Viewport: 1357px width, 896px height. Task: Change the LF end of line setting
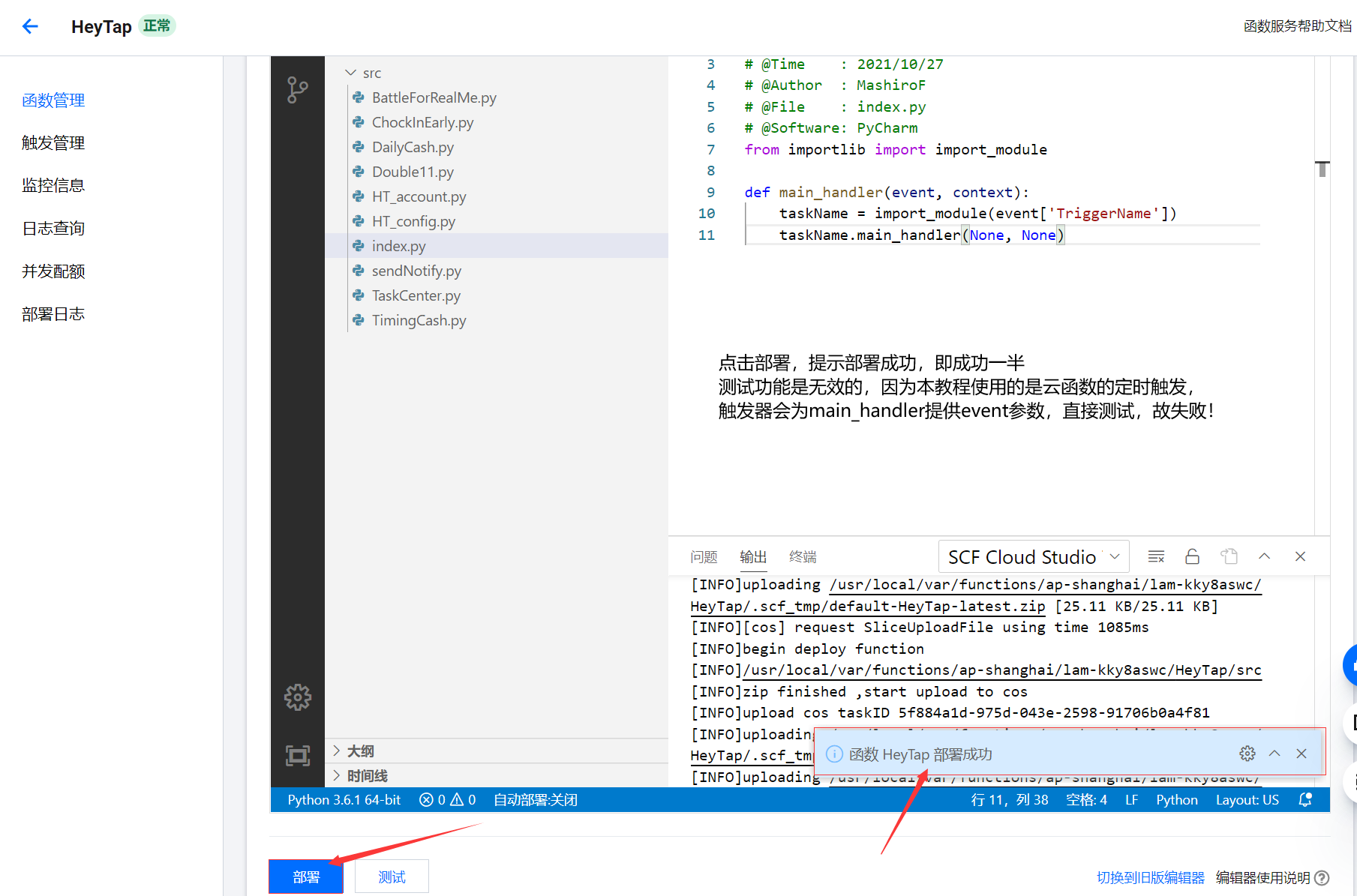coord(1132,800)
